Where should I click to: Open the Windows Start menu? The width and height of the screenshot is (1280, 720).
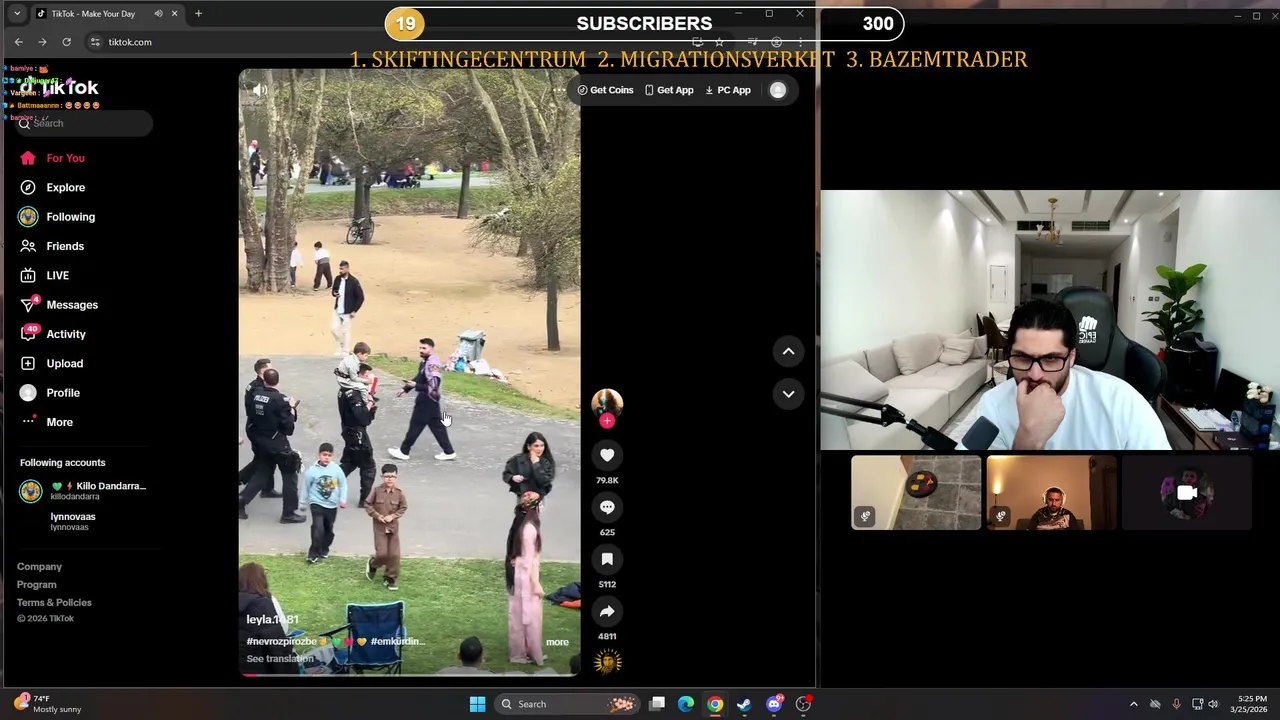pyautogui.click(x=477, y=704)
